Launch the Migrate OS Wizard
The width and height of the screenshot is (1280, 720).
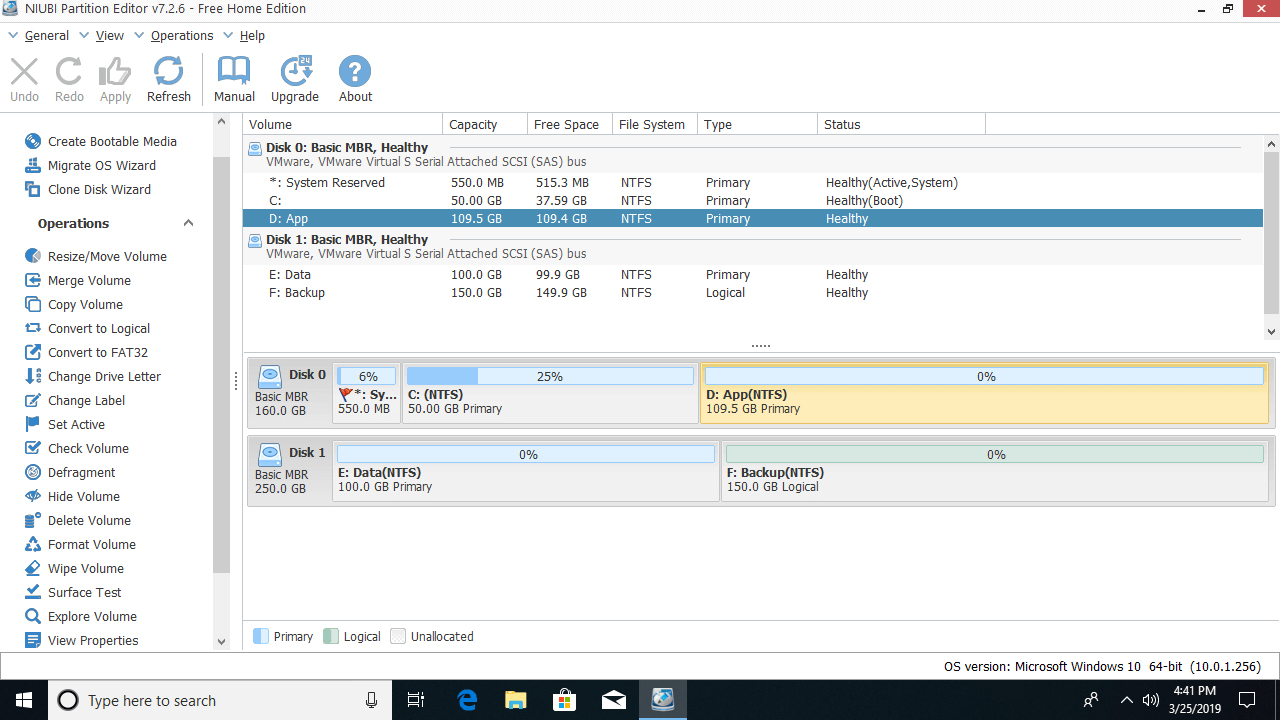[101, 165]
